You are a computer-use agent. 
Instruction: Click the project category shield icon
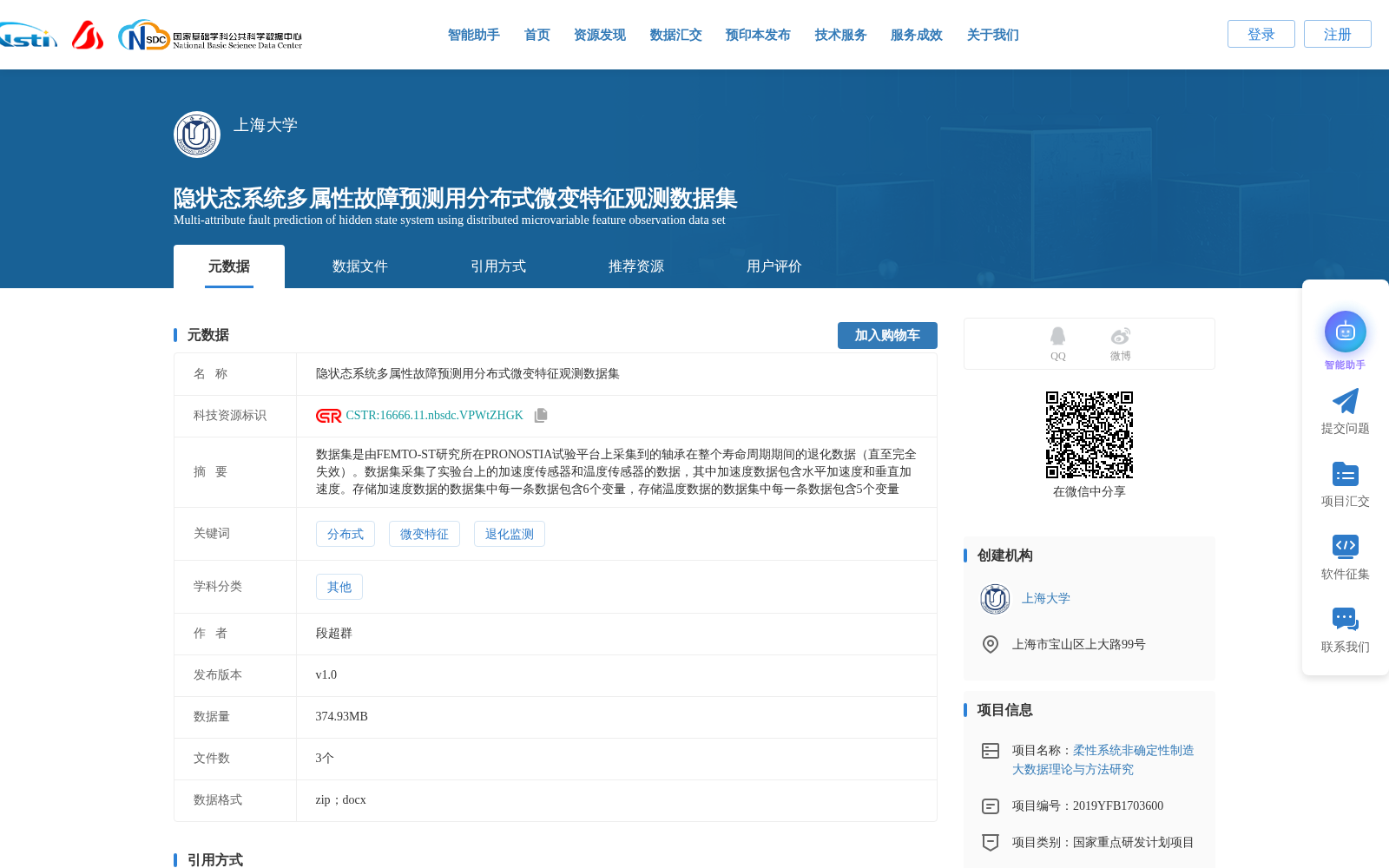click(x=991, y=842)
